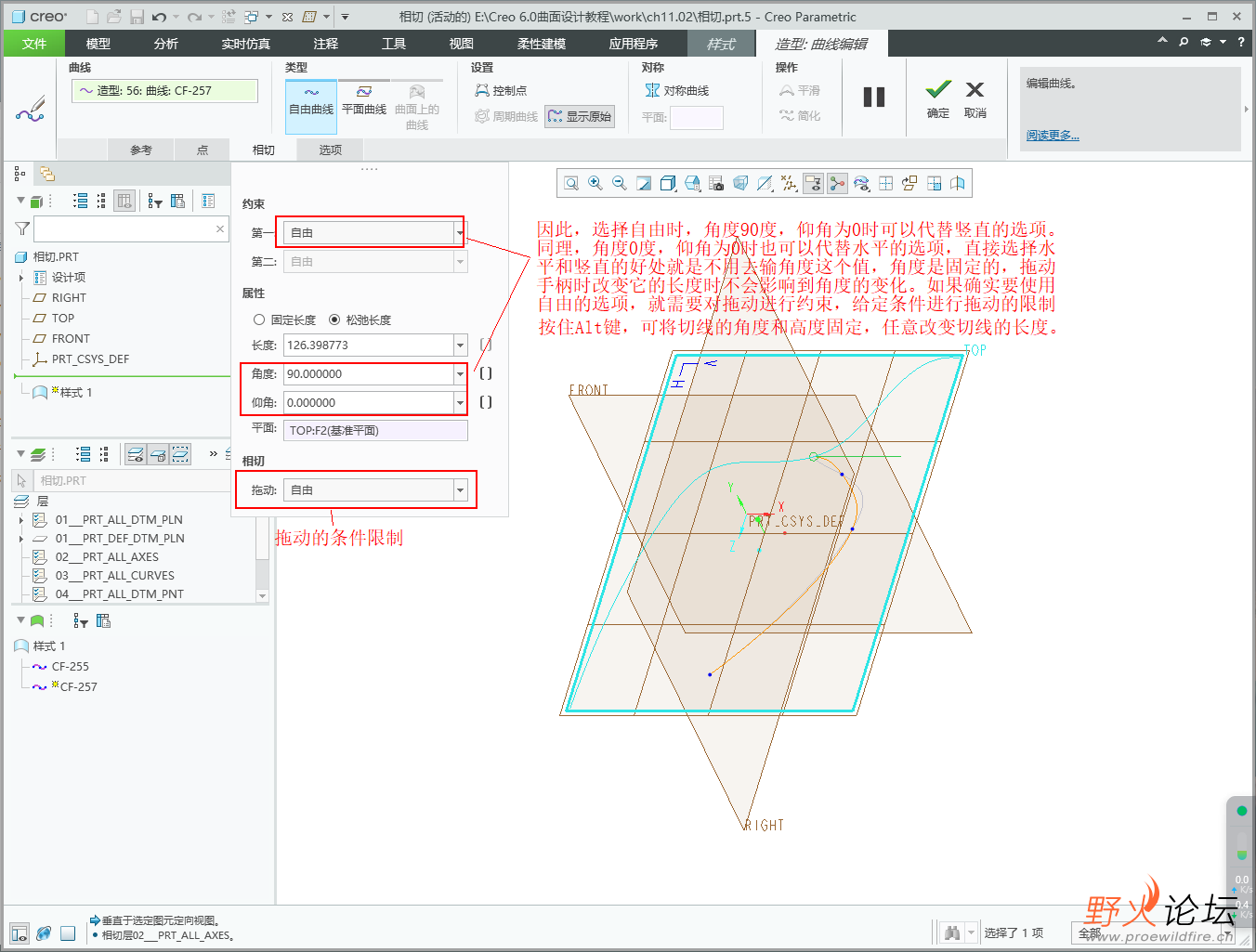Click the trace sketch book icon
1256x952 pixels.
[x=958, y=184]
